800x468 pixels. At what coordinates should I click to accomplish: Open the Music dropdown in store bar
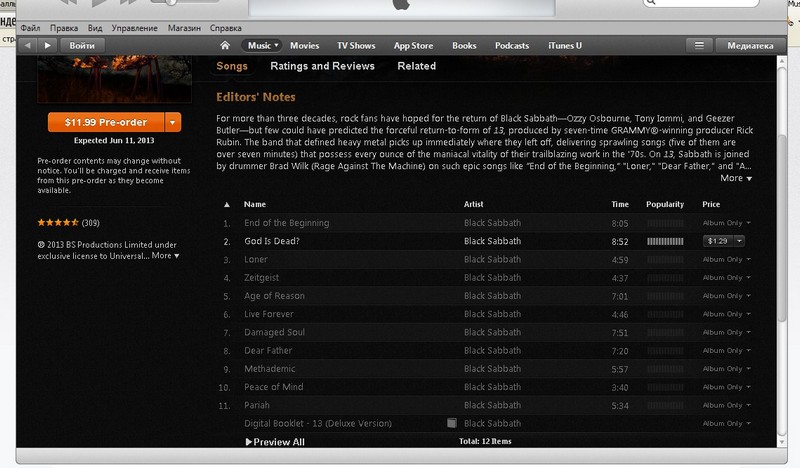[x=261, y=45]
